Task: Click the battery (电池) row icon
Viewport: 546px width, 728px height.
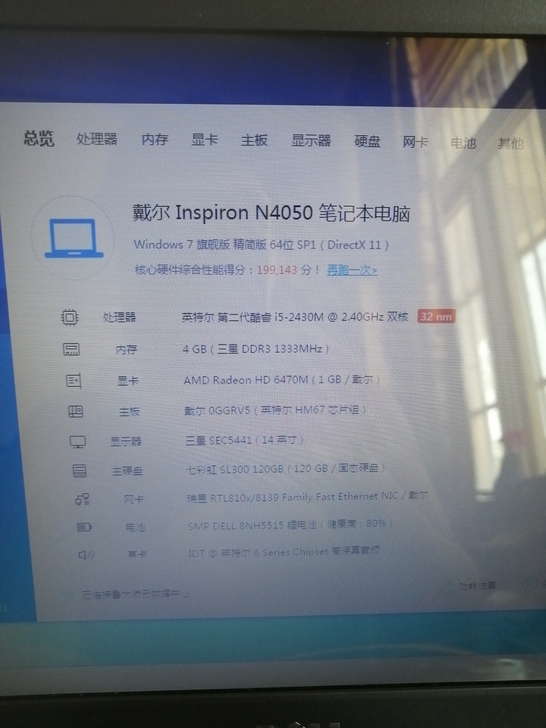Action: pyautogui.click(x=84, y=527)
